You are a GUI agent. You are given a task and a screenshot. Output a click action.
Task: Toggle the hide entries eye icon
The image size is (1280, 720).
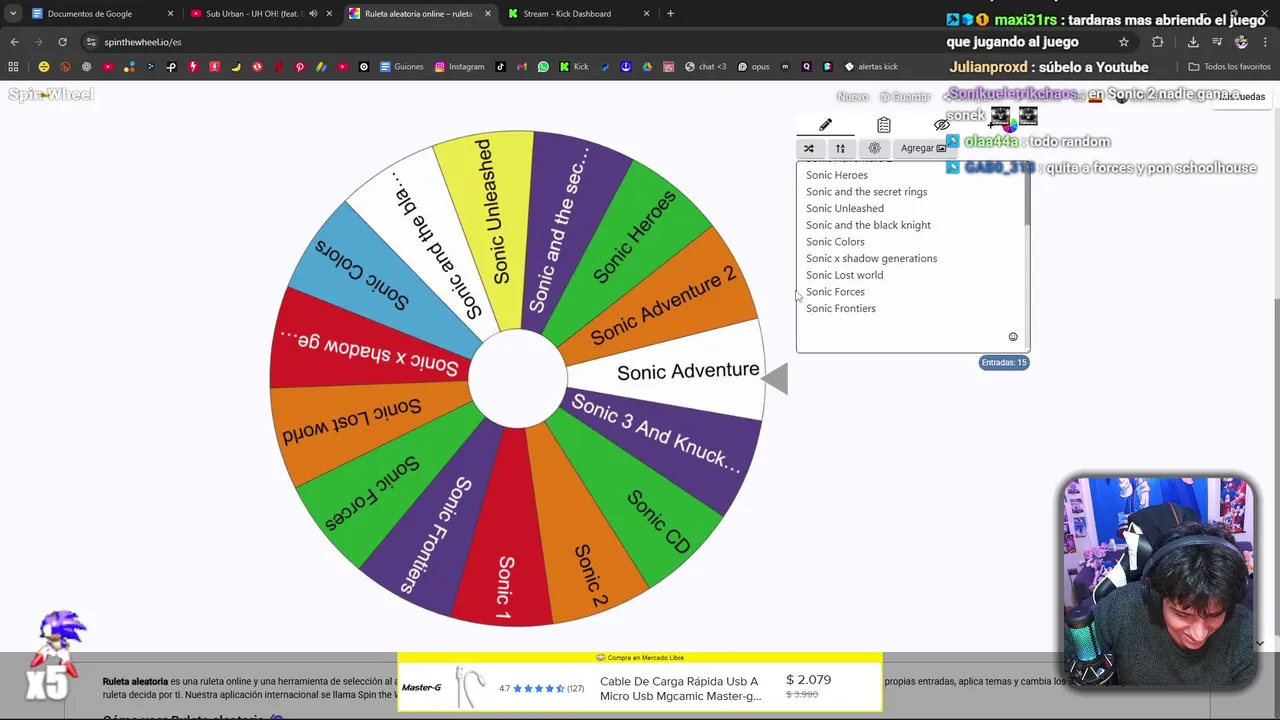point(941,125)
